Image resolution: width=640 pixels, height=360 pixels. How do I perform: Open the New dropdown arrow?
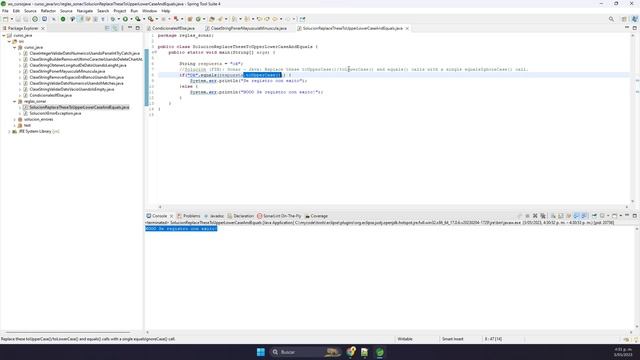coord(11,19)
